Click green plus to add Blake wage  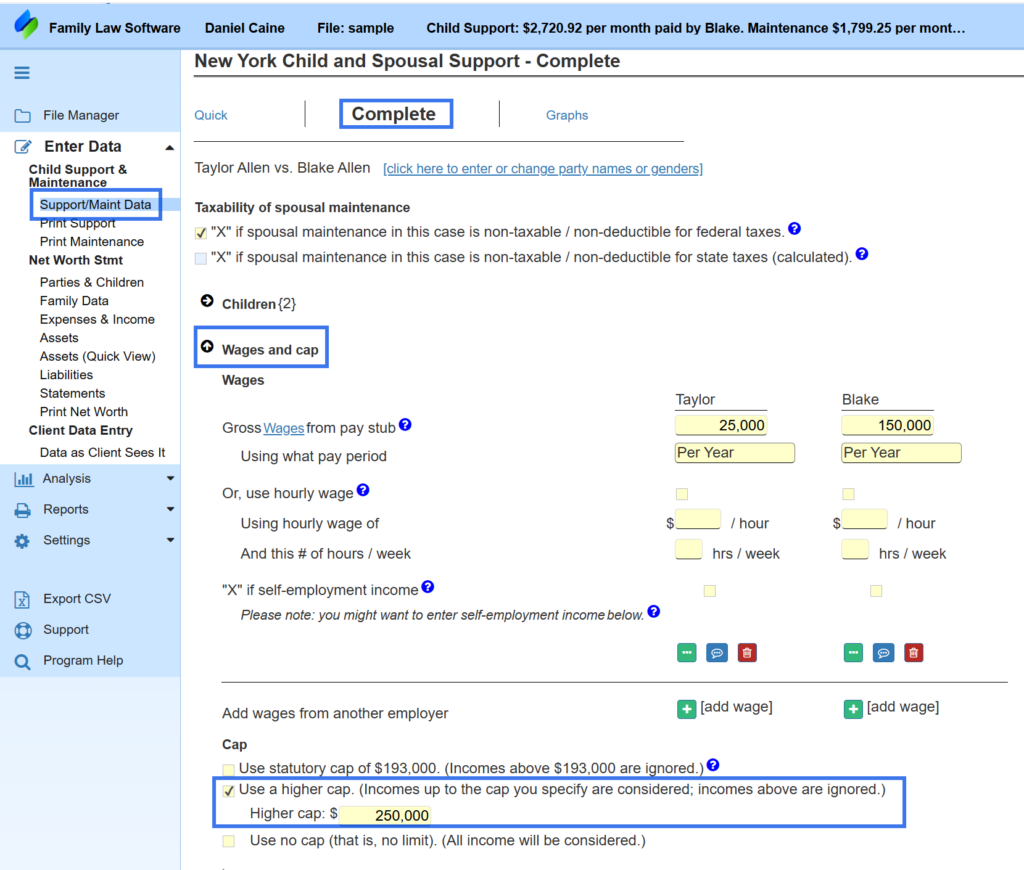coord(853,709)
